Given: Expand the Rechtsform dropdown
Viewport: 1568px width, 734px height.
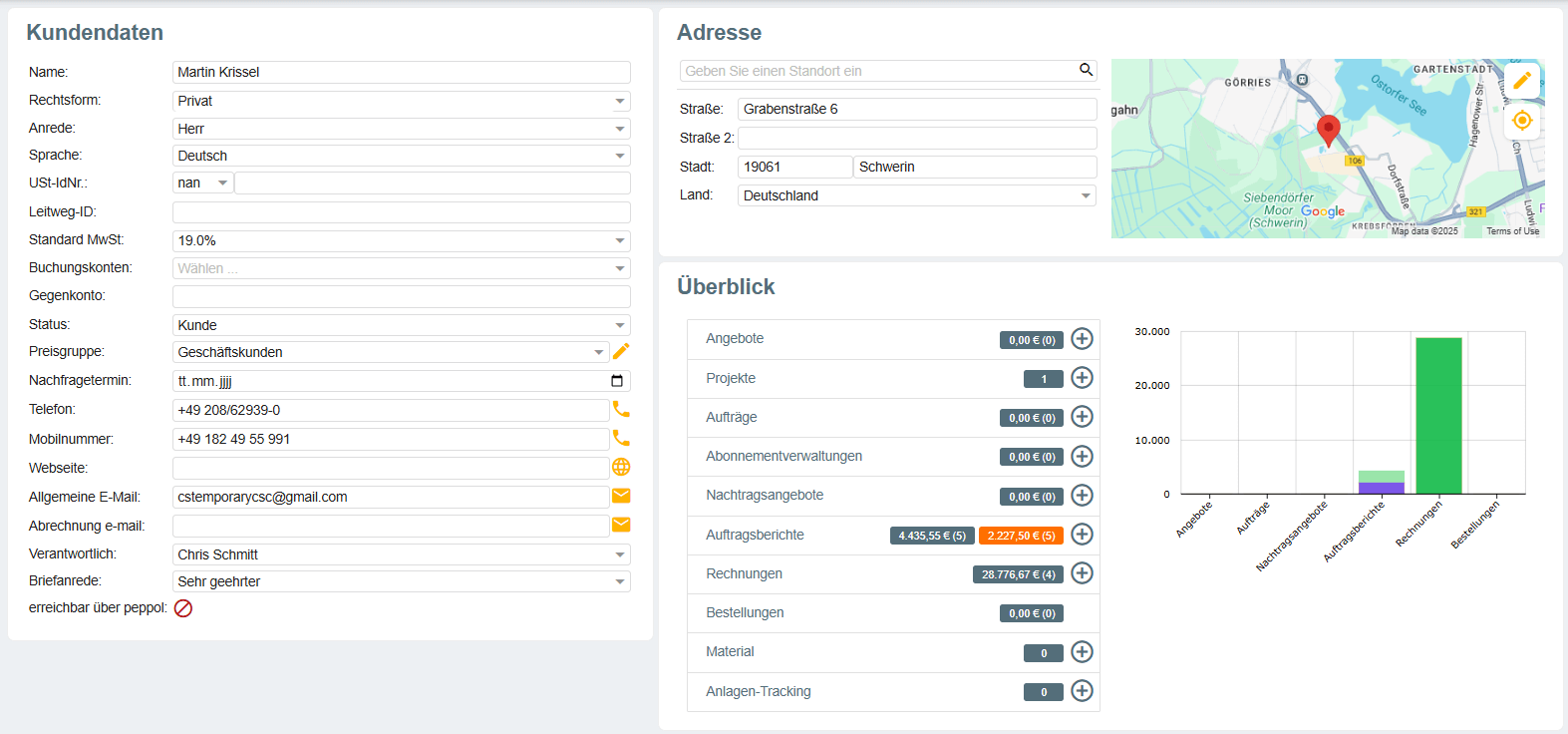Looking at the screenshot, I should point(619,101).
